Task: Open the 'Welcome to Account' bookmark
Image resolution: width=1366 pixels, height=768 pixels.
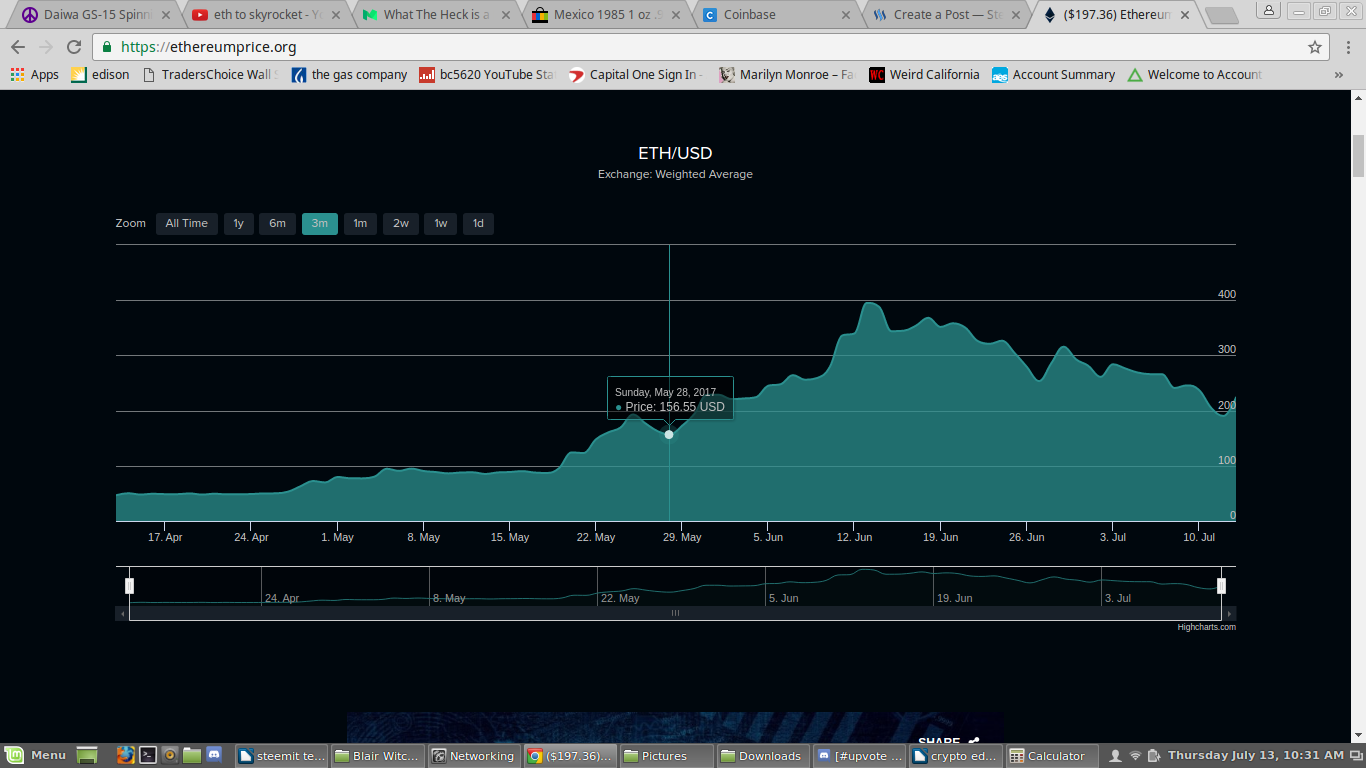Action: [1195, 75]
